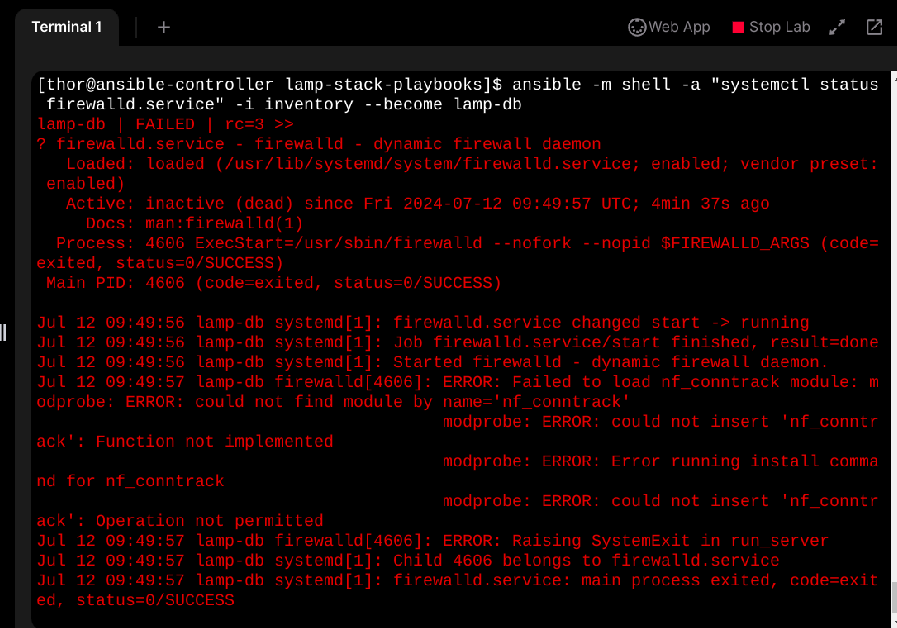897x628 pixels.
Task: Click the ansible command prompt line
Action: [457, 84]
